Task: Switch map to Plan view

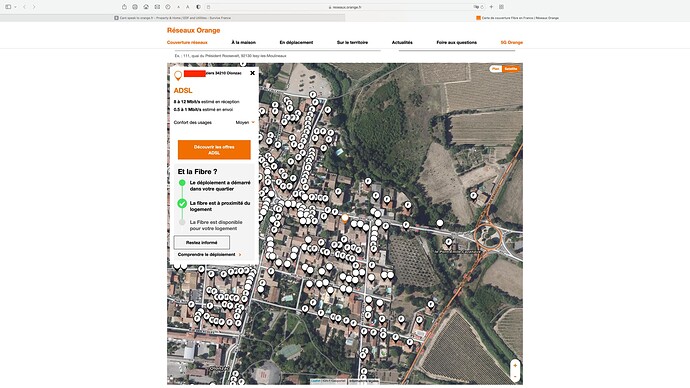Action: click(495, 69)
